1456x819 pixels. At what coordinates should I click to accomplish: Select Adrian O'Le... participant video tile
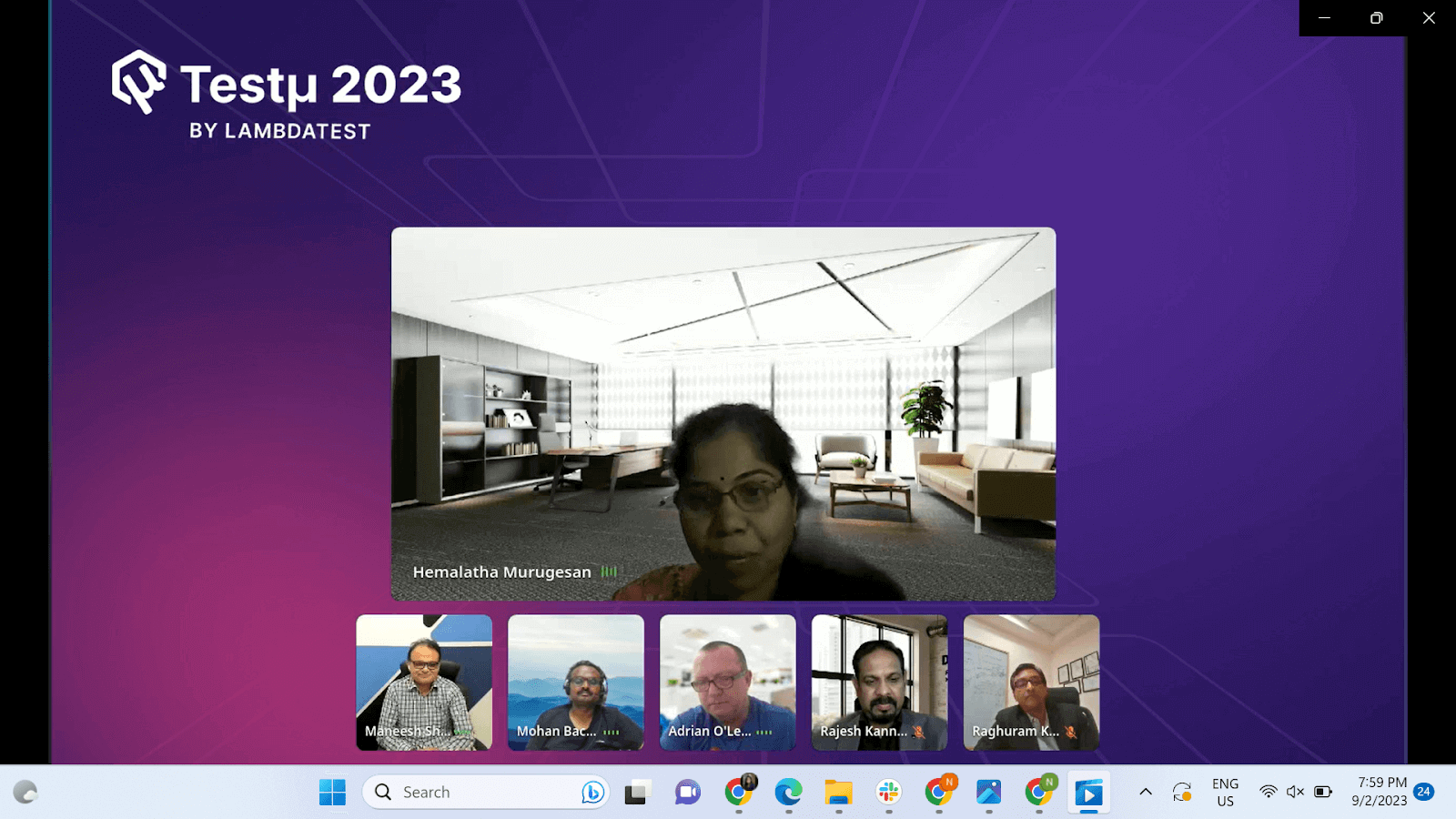728,682
